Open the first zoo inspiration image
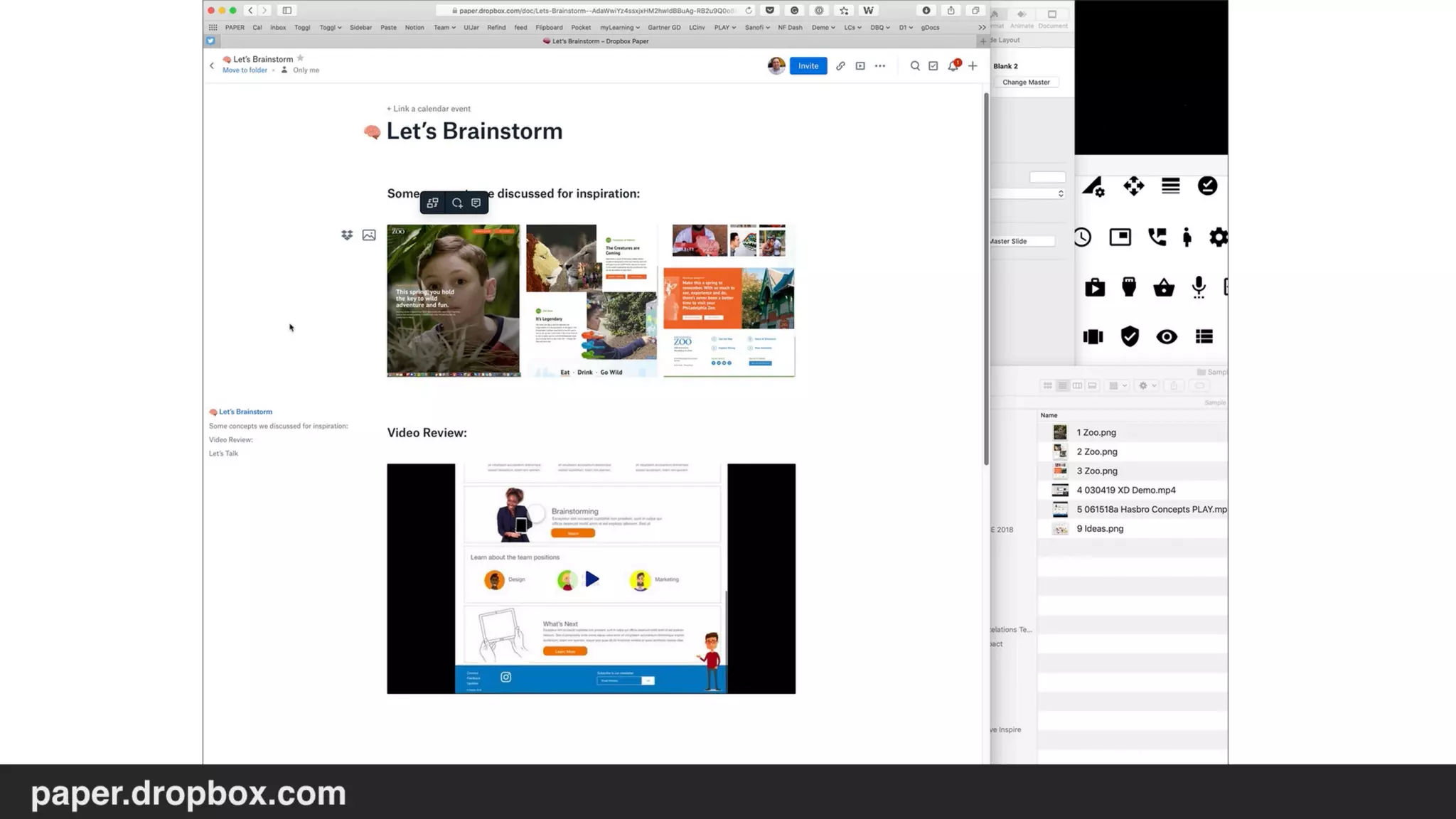This screenshot has width=1456, height=819. pyautogui.click(x=453, y=301)
